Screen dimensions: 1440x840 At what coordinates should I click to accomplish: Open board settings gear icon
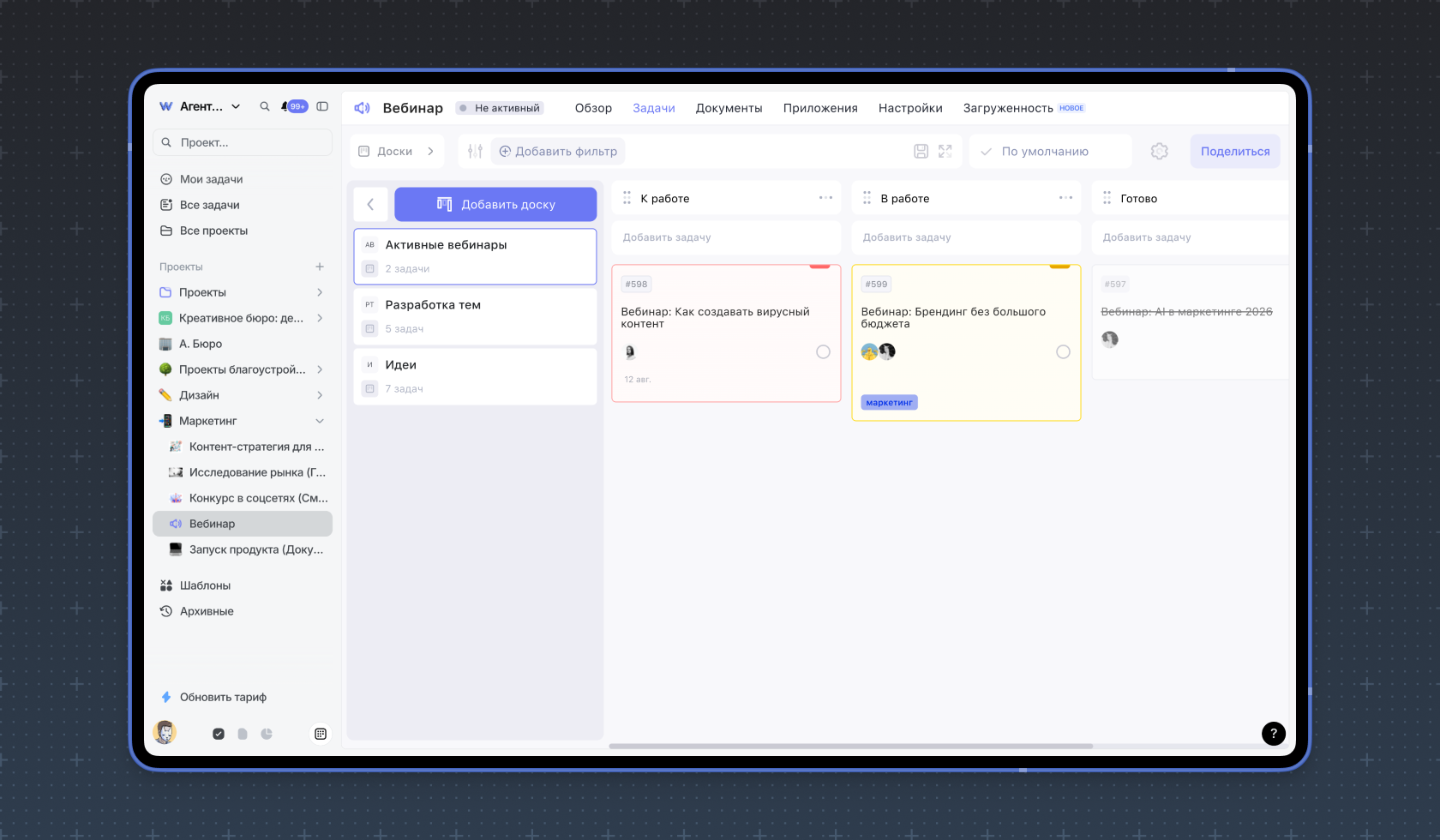coord(1160,152)
